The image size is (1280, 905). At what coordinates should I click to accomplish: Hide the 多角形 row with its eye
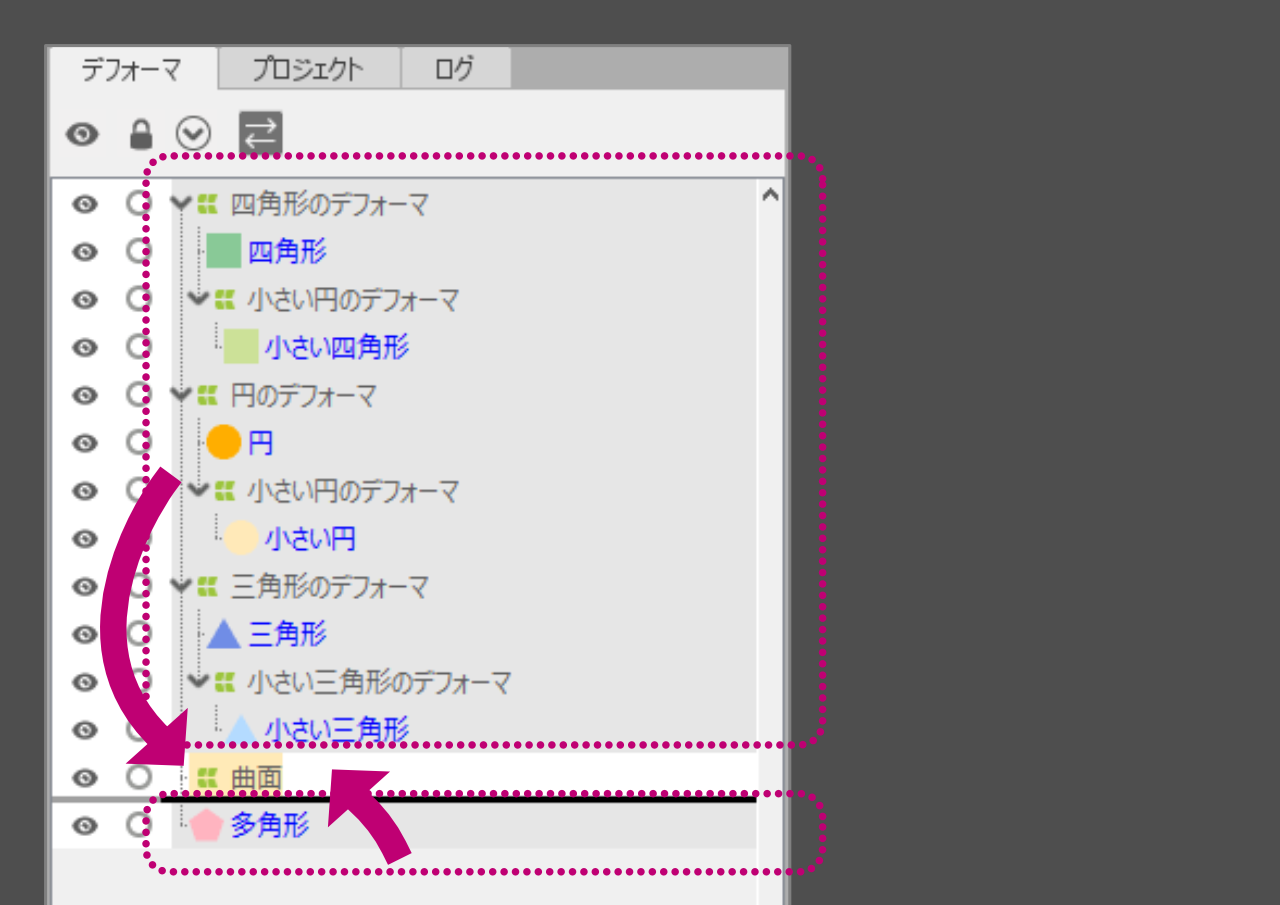[x=85, y=825]
